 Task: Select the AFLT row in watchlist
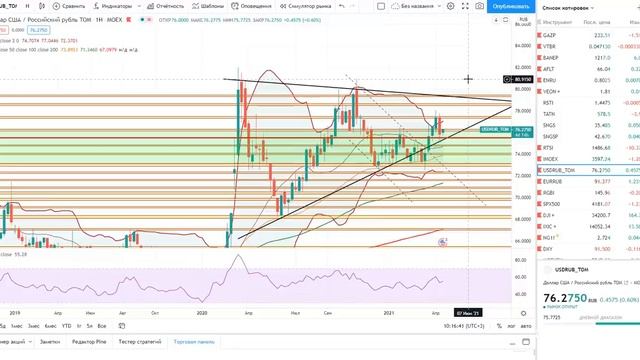(589, 69)
